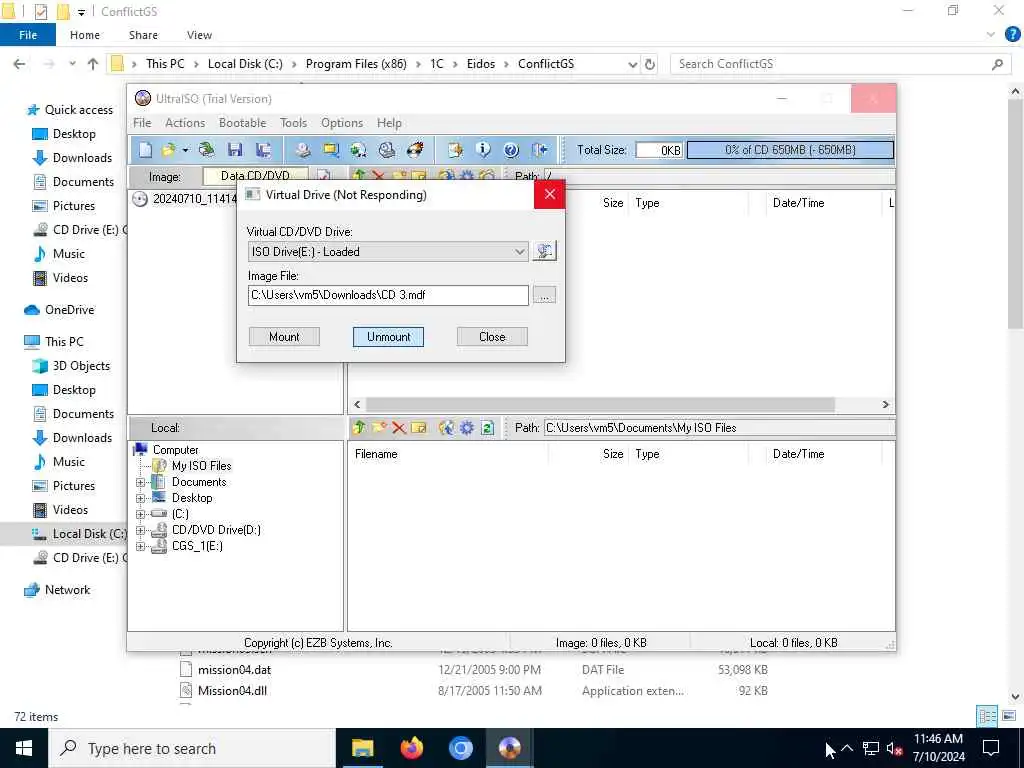Click the Open CD/DVD green disc icon

click(x=206, y=150)
